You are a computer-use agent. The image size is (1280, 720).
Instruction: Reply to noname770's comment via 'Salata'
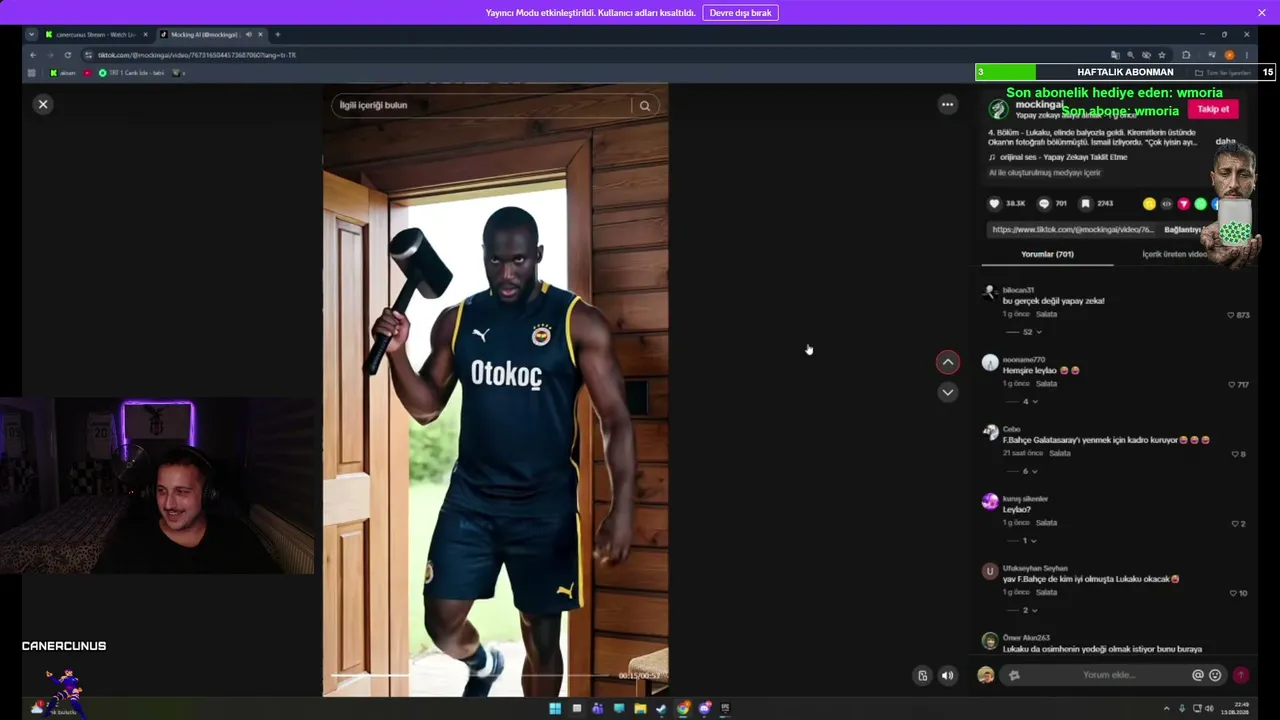click(x=1046, y=384)
